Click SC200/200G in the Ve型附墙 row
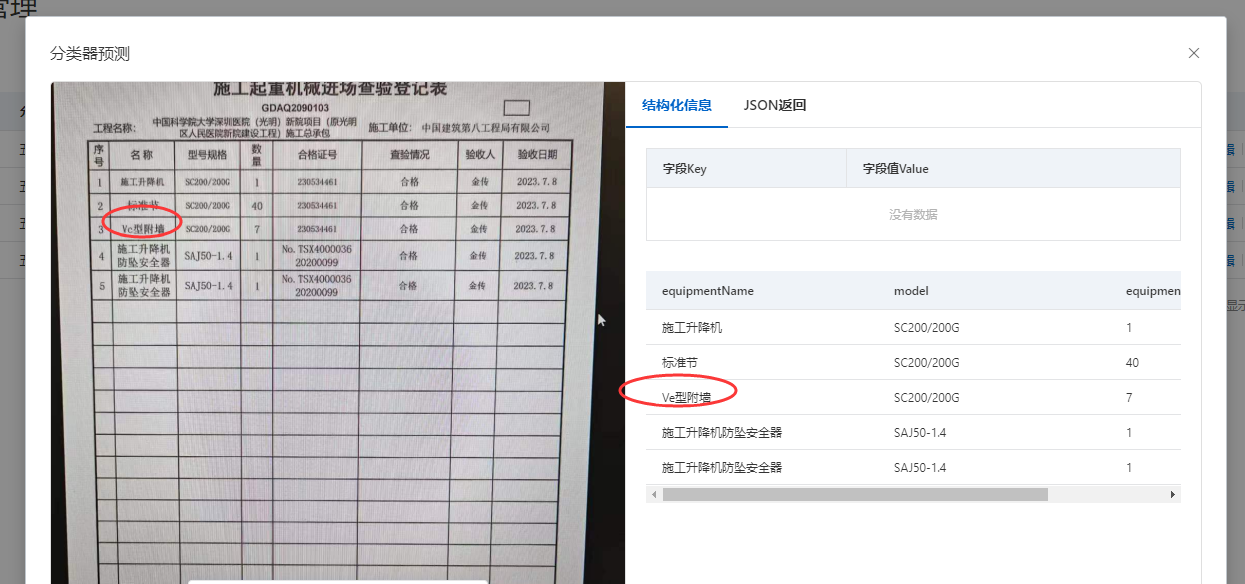 (926, 397)
